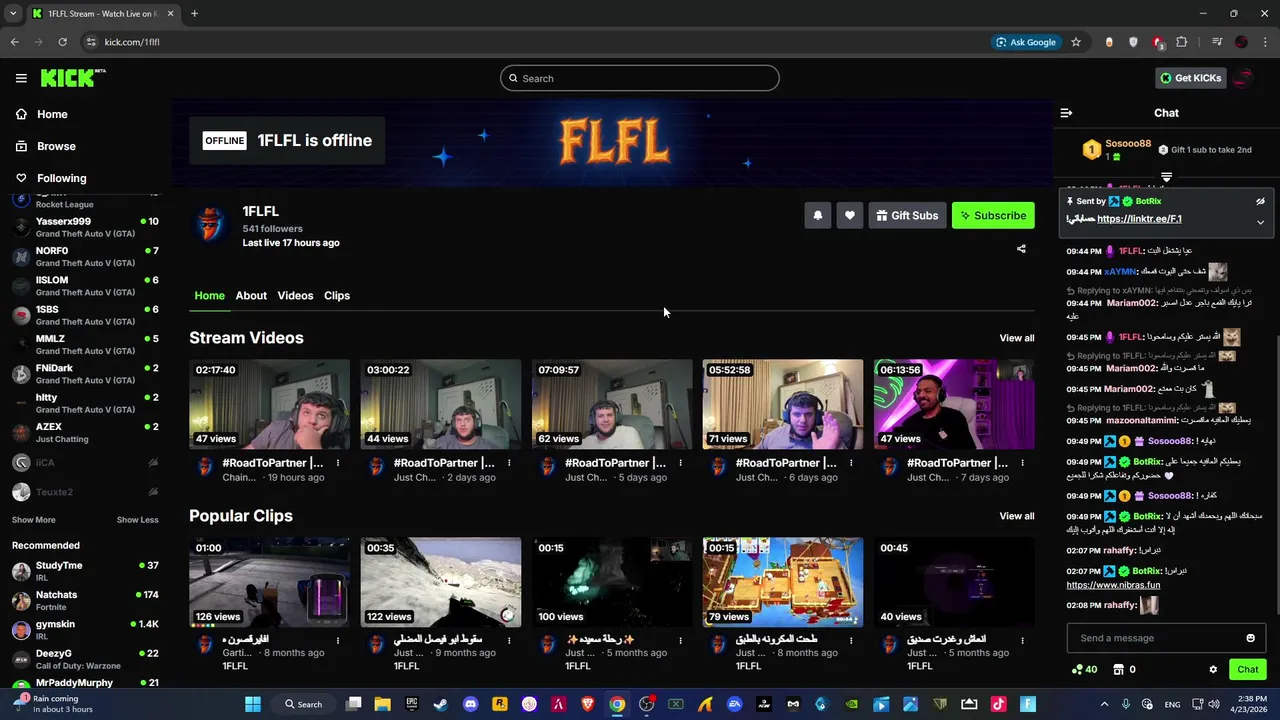1280x720 pixels.
Task: Open the linktr.ee/F.1 pinned link
Action: click(x=1139, y=219)
